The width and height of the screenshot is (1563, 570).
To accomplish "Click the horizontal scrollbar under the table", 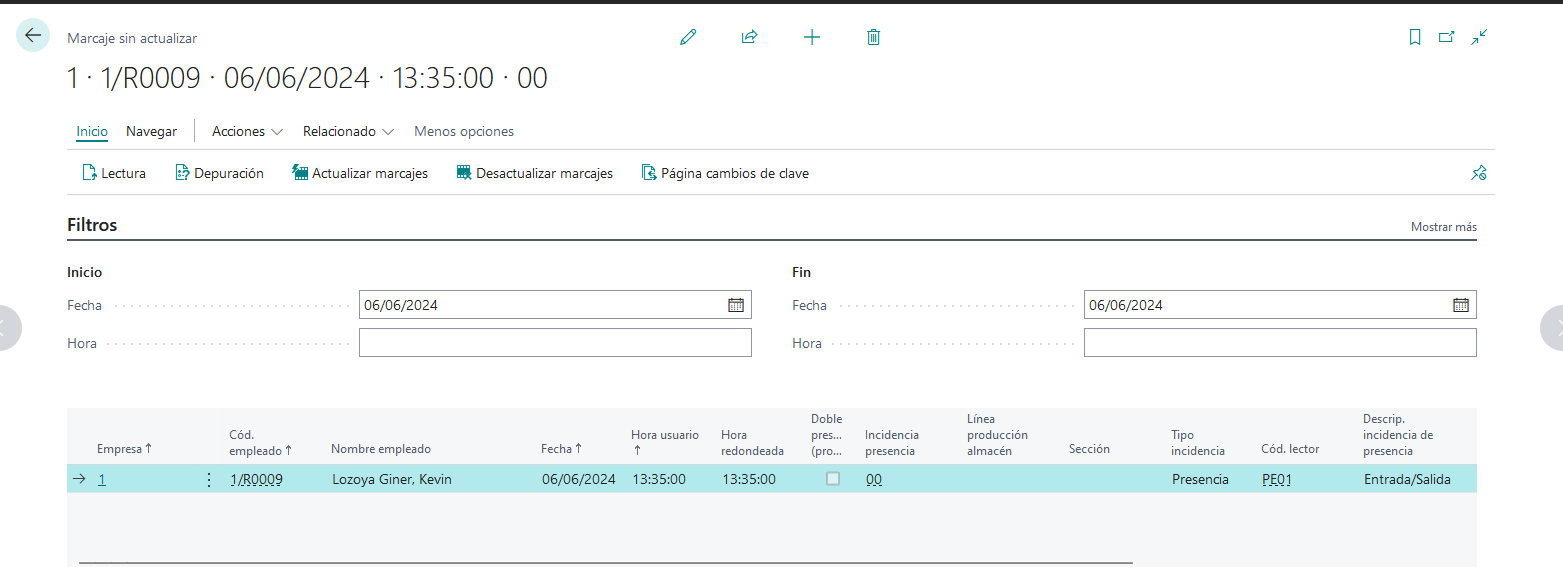I will pyautogui.click(x=605, y=563).
